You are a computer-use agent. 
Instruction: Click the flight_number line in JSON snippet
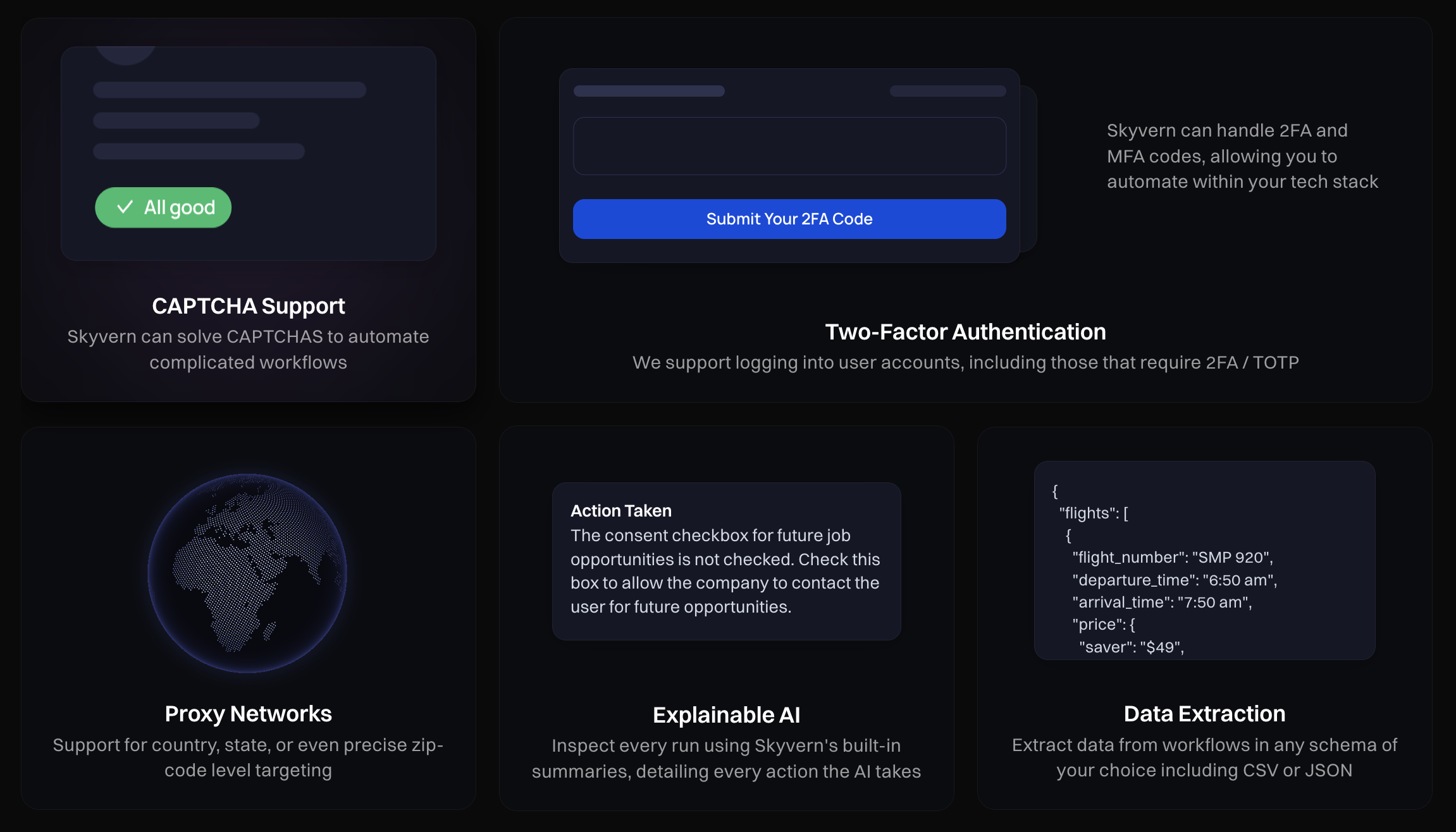(x=1173, y=558)
